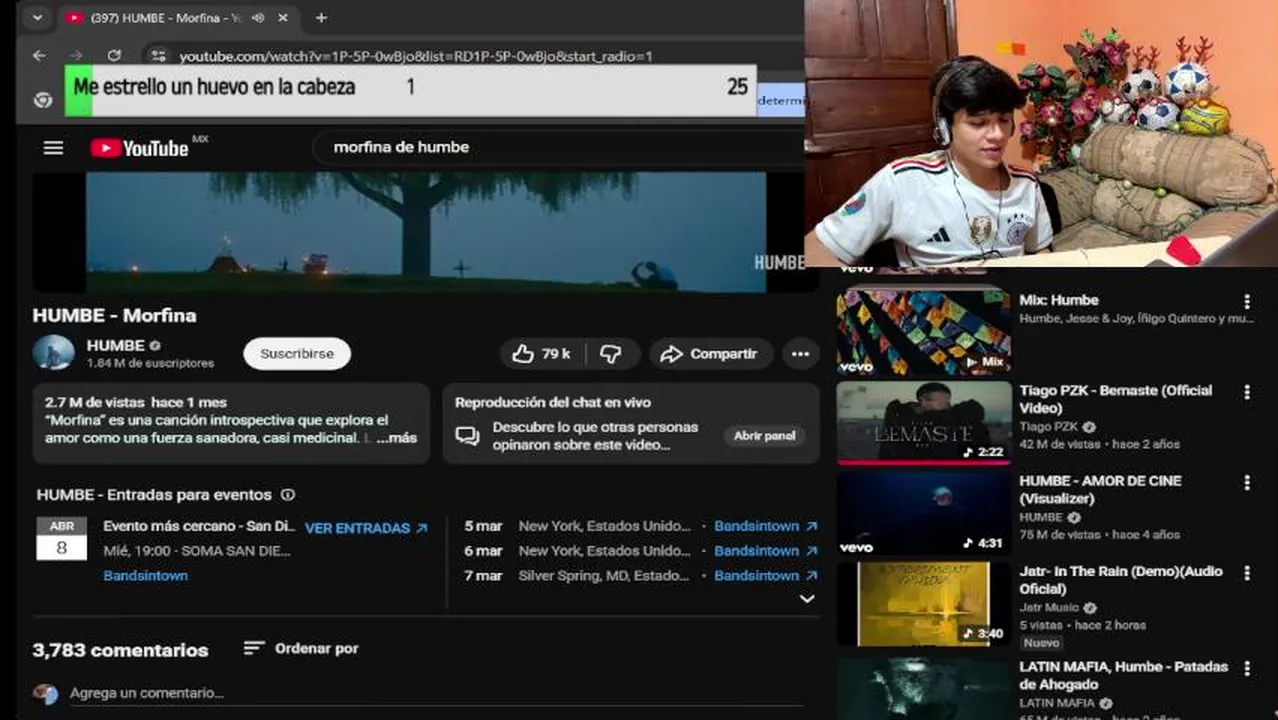Click 'LATIN MAFIA, Humbe - Patadas de Ahogado' title
Screen dimensions: 1278x720
(1123, 675)
